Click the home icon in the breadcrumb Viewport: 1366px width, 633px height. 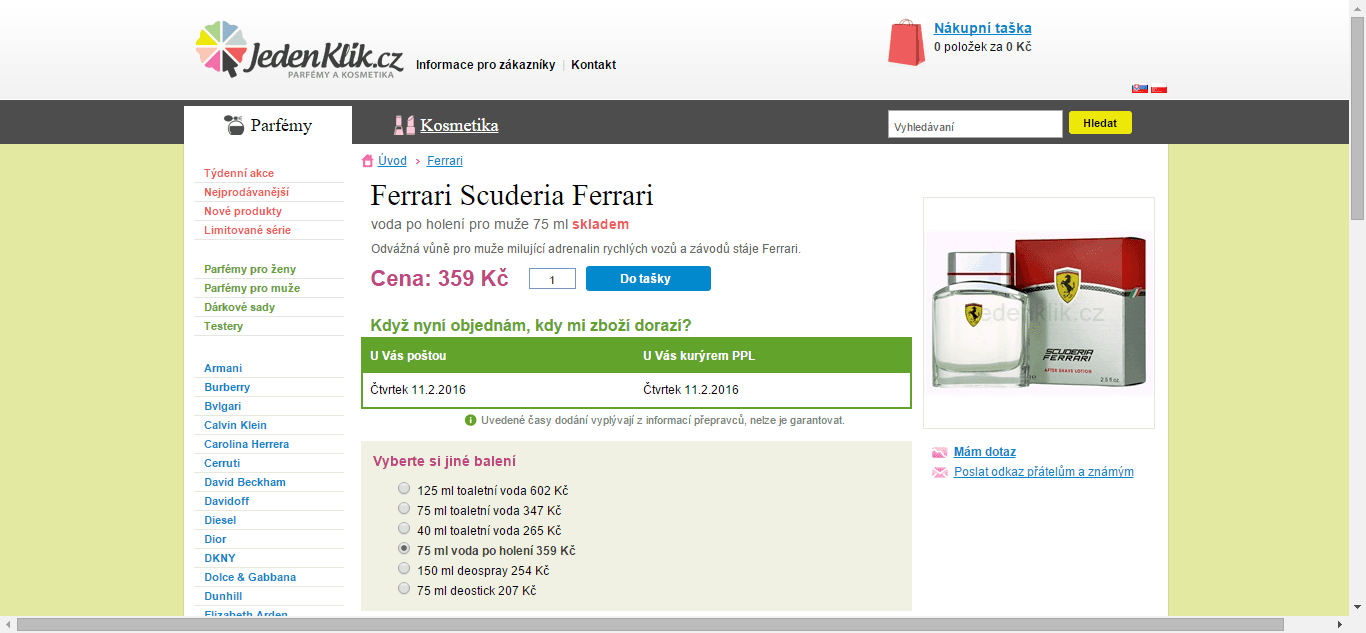point(367,160)
